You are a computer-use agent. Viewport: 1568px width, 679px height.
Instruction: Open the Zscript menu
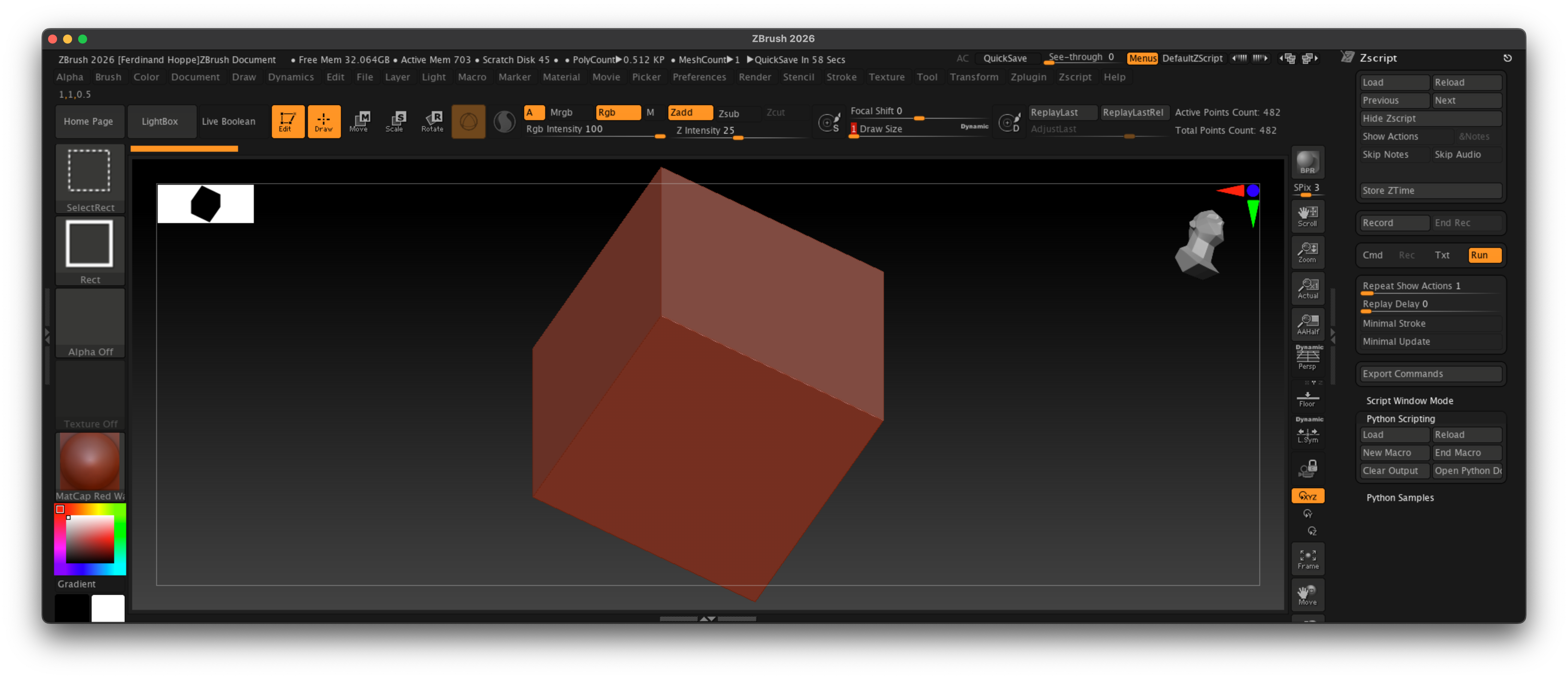pyautogui.click(x=1075, y=77)
